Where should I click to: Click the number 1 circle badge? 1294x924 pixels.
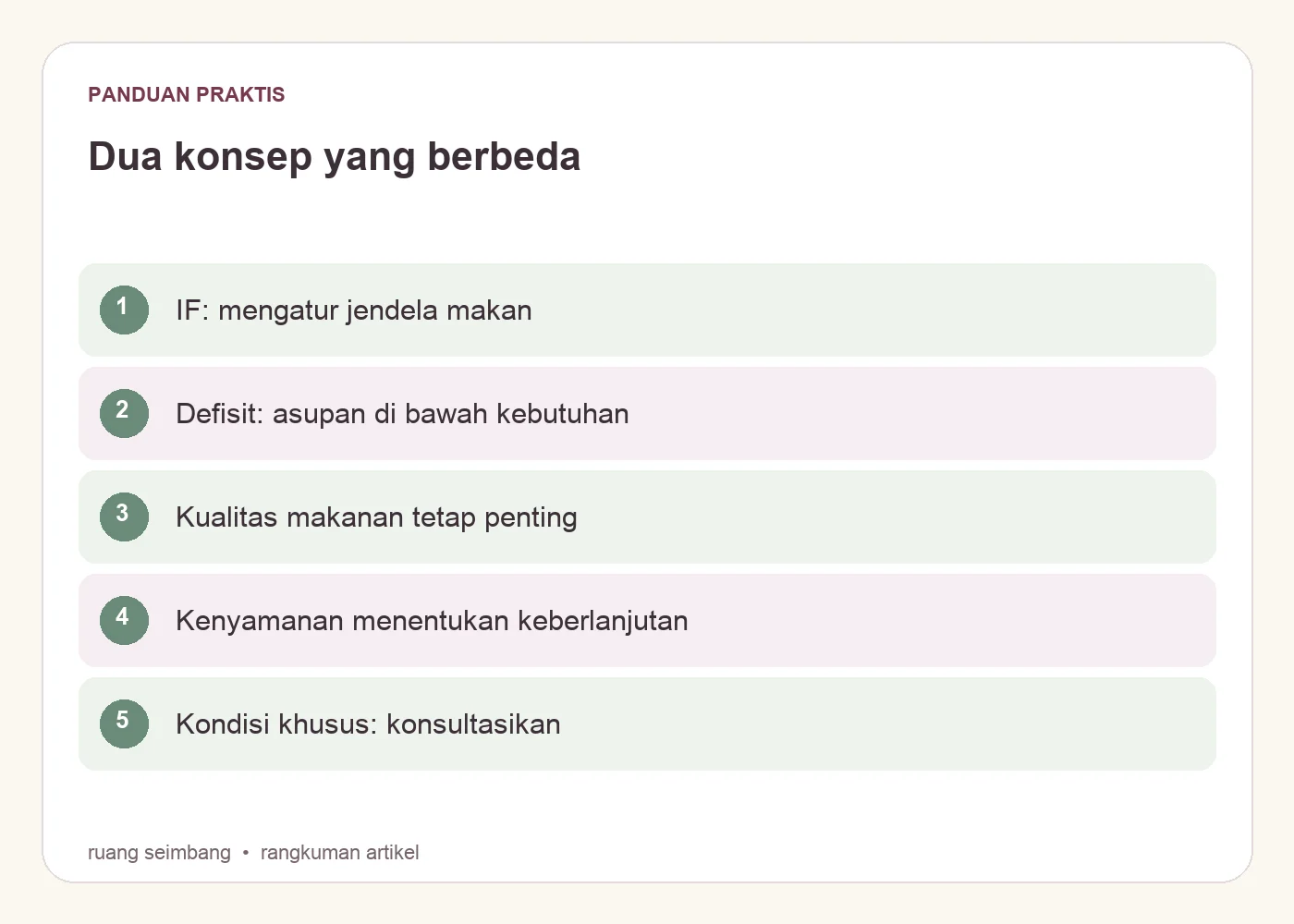tap(124, 310)
